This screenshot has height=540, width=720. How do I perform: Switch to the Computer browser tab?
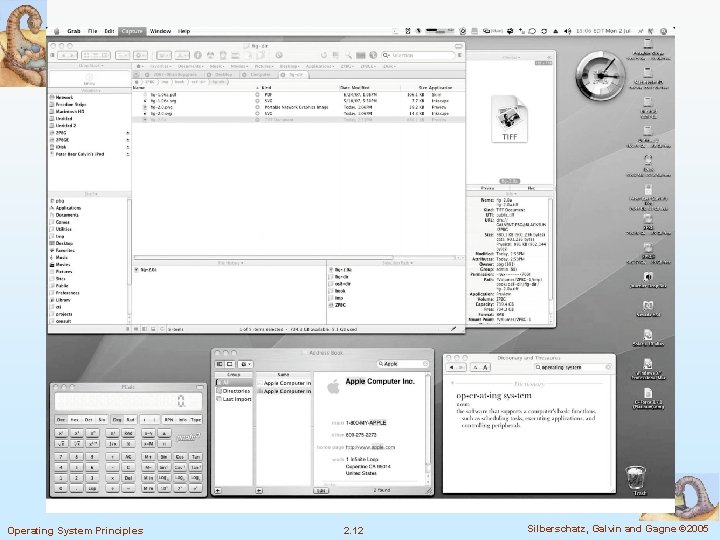260,74
